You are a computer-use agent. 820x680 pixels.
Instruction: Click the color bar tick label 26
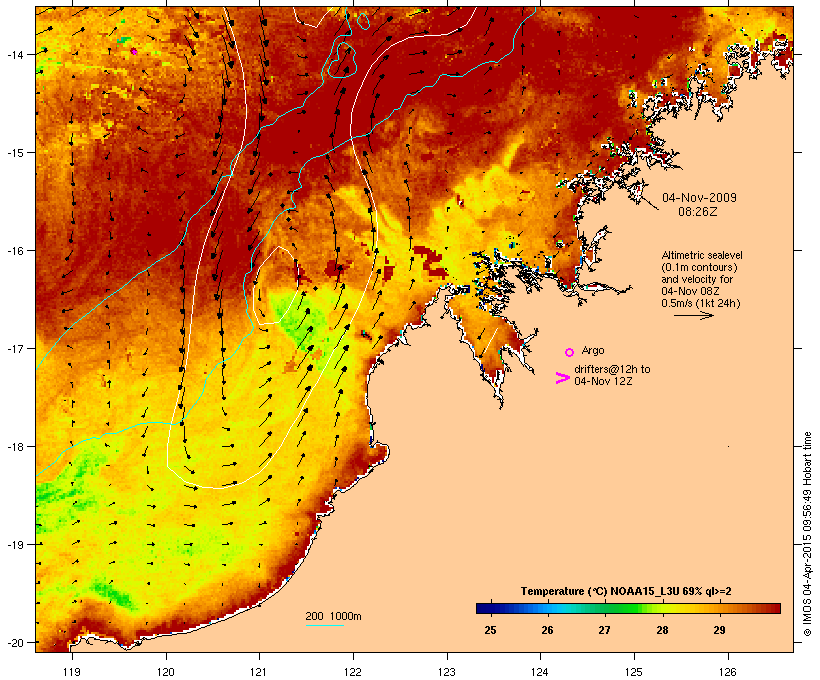[x=548, y=630]
